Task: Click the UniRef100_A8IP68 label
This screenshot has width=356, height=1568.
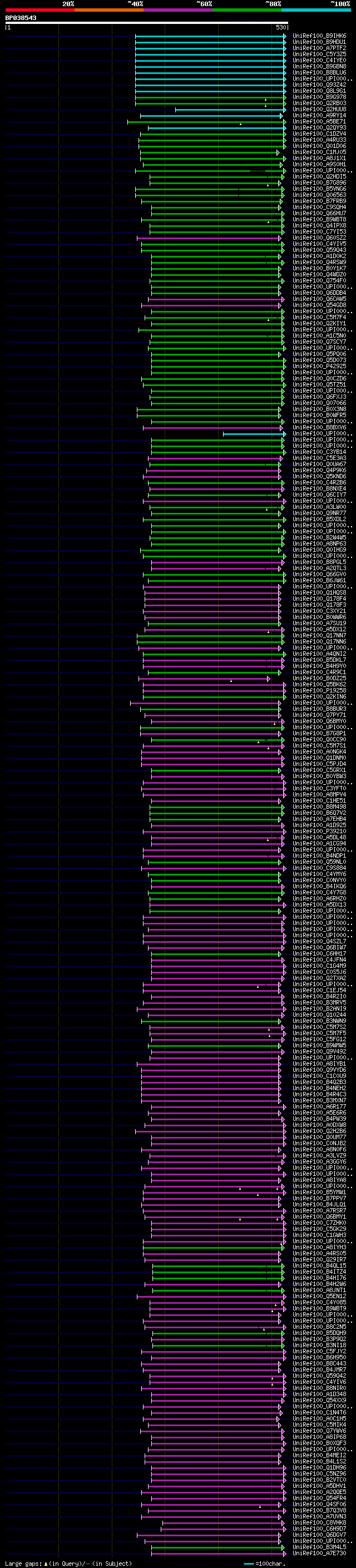Action: 319,1437
